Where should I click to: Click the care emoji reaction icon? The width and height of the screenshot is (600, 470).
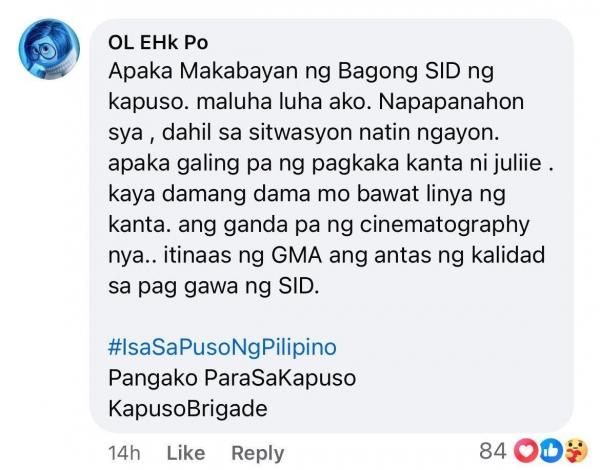coord(575,451)
